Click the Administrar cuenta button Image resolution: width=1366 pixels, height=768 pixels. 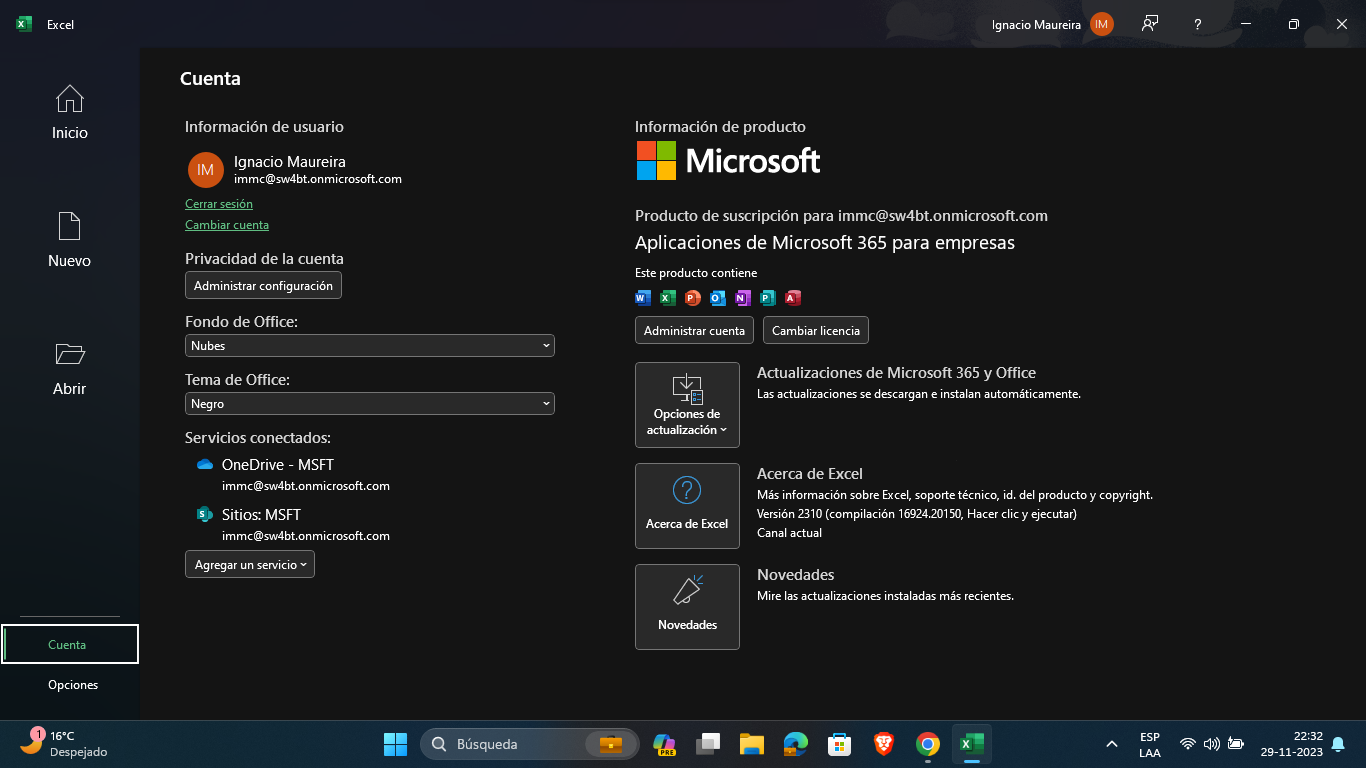pyautogui.click(x=694, y=330)
